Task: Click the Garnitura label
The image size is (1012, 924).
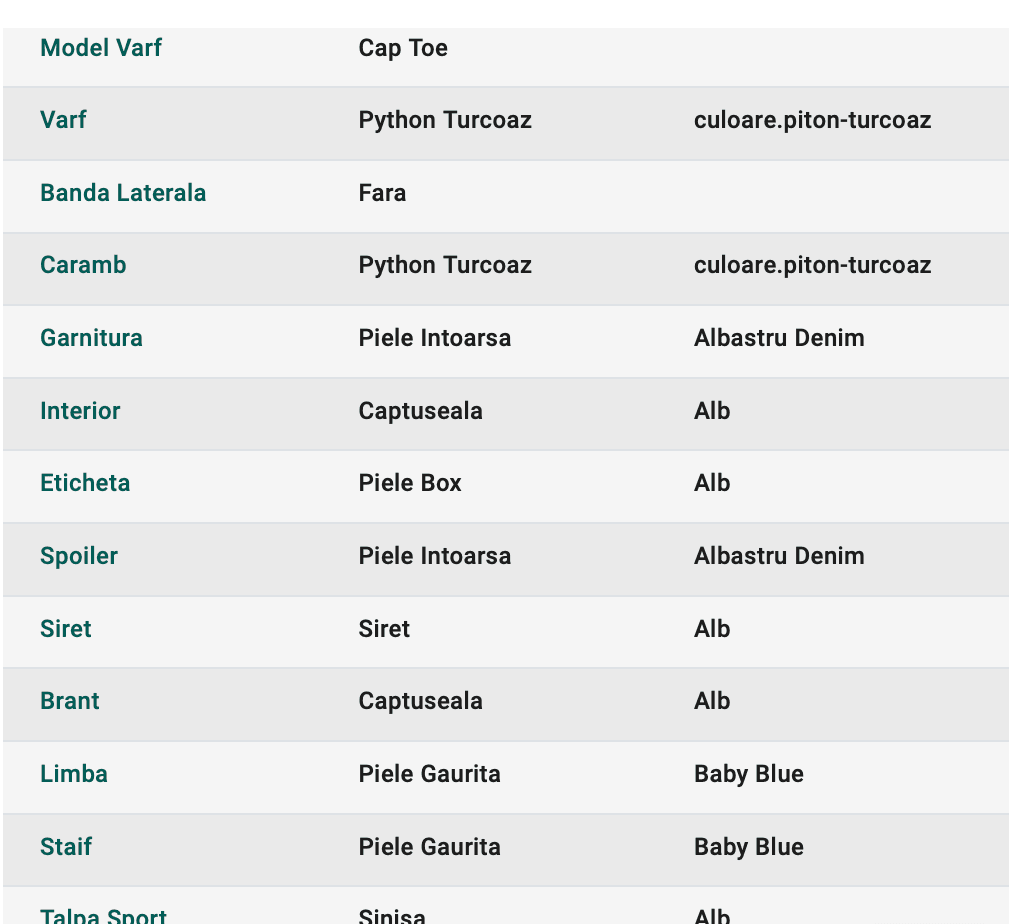Action: click(91, 338)
